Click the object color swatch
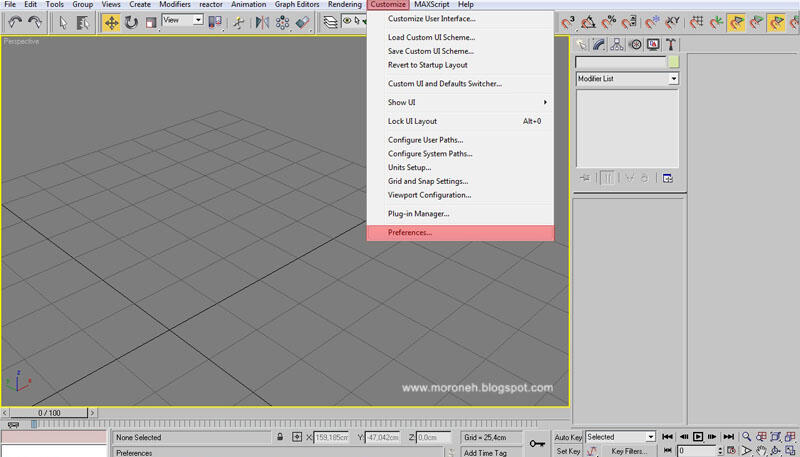 [x=674, y=62]
